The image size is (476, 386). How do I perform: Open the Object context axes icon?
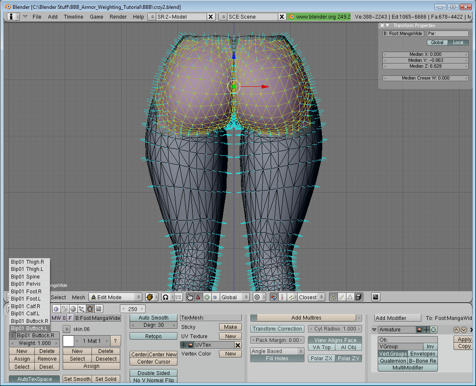pos(81,309)
